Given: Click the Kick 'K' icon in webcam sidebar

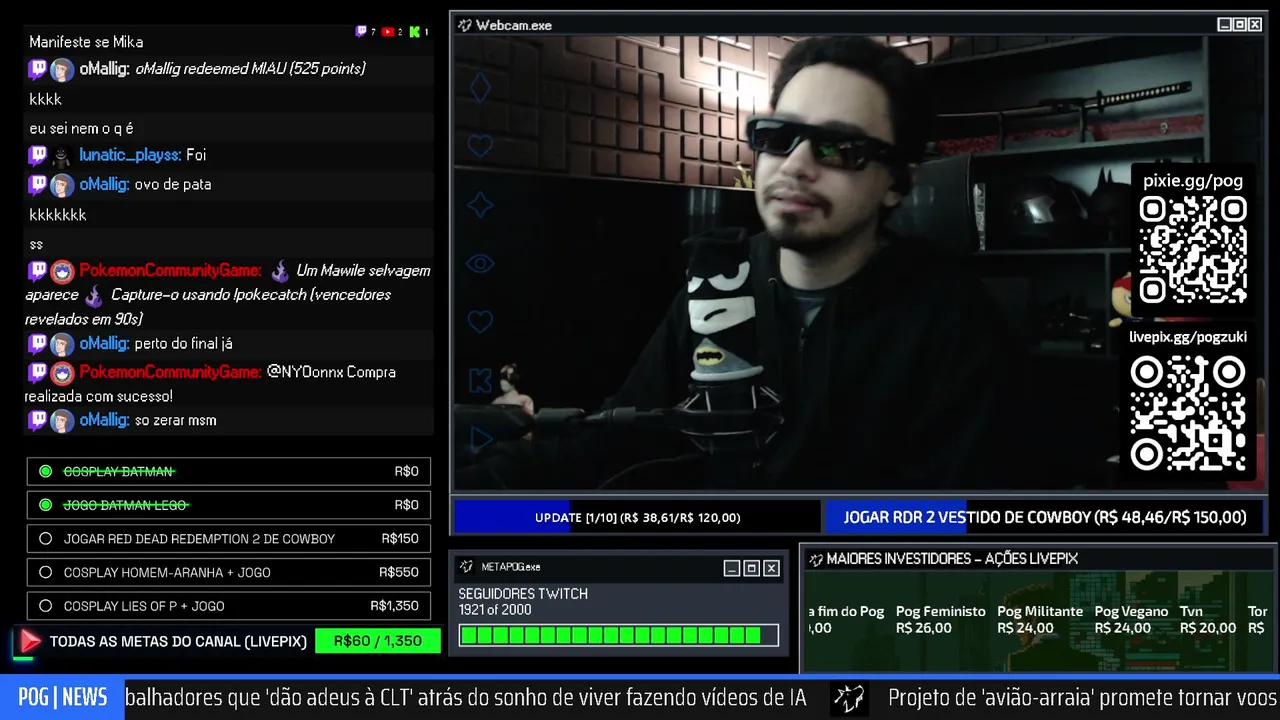Looking at the screenshot, I should click(x=480, y=380).
